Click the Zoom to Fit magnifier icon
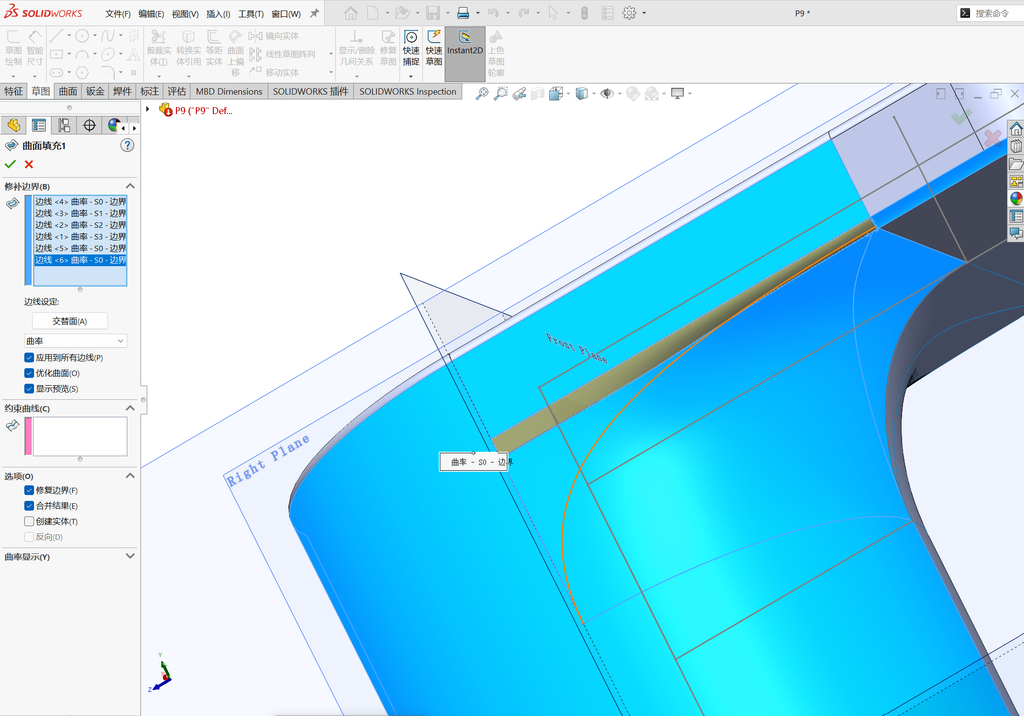 click(482, 93)
